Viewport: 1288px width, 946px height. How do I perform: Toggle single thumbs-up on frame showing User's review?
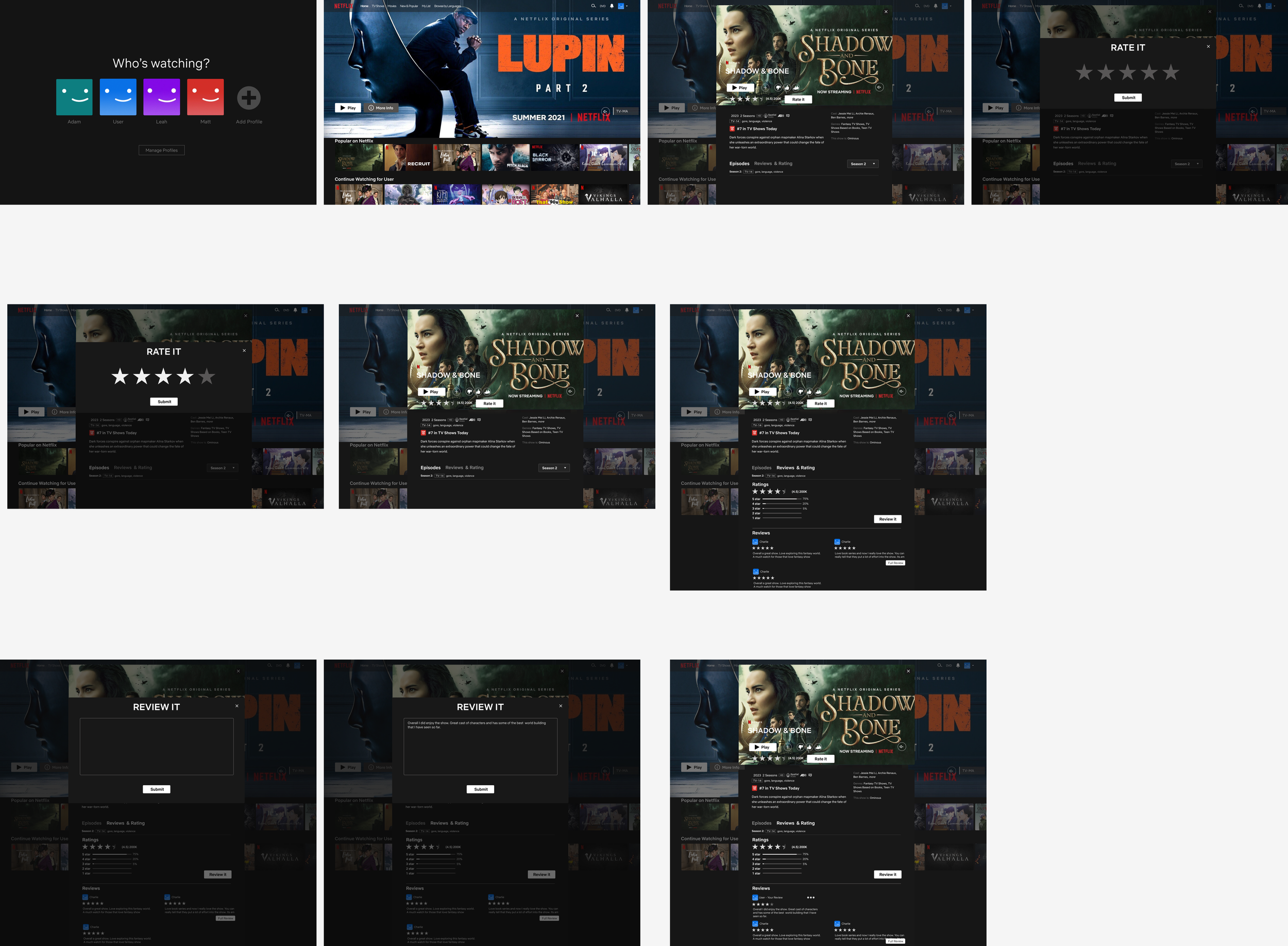tap(809, 747)
